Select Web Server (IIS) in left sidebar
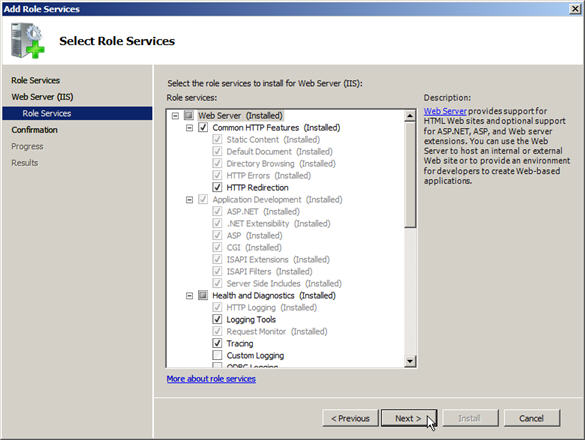The height and width of the screenshot is (440, 585). [x=42, y=97]
